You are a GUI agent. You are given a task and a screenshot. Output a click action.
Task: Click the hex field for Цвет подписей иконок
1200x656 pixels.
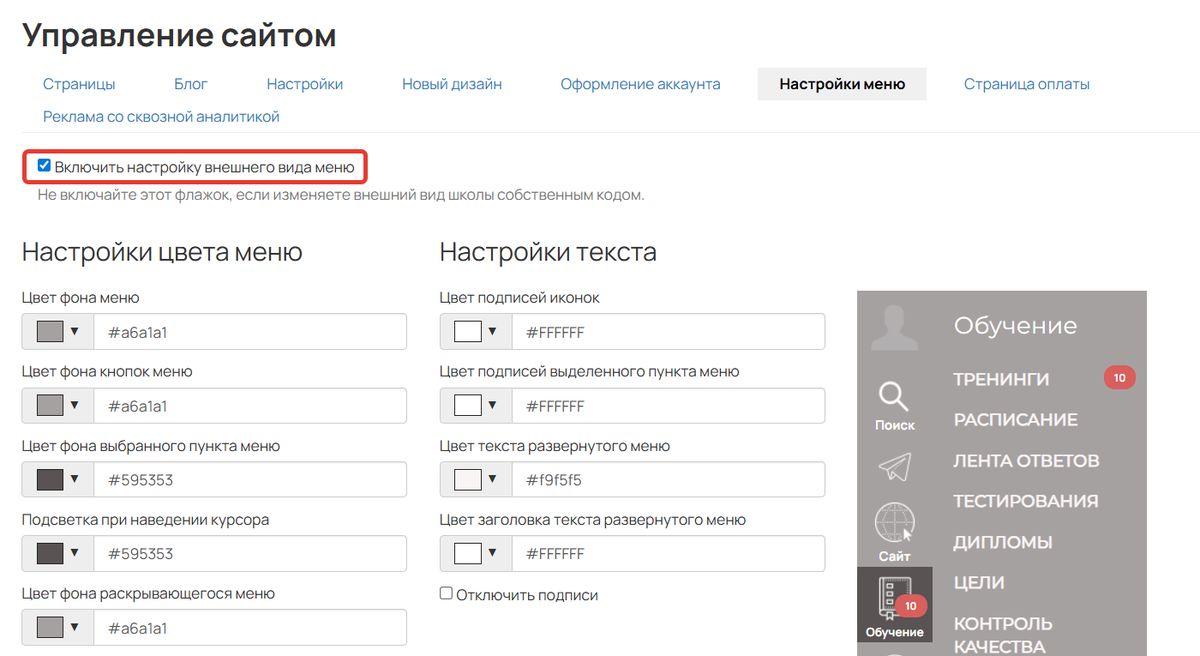(x=668, y=331)
